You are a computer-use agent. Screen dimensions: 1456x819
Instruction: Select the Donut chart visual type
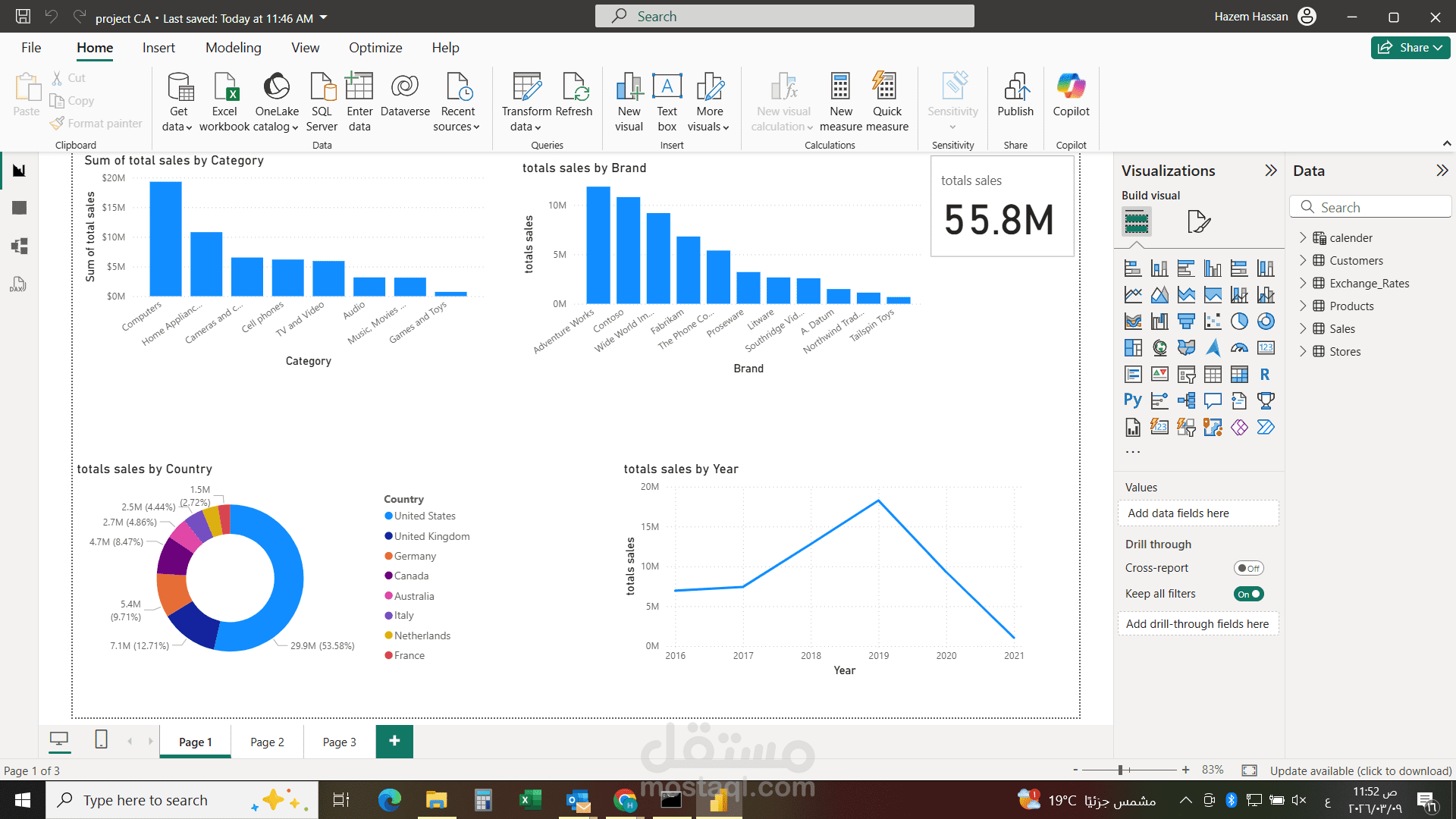point(1266,322)
